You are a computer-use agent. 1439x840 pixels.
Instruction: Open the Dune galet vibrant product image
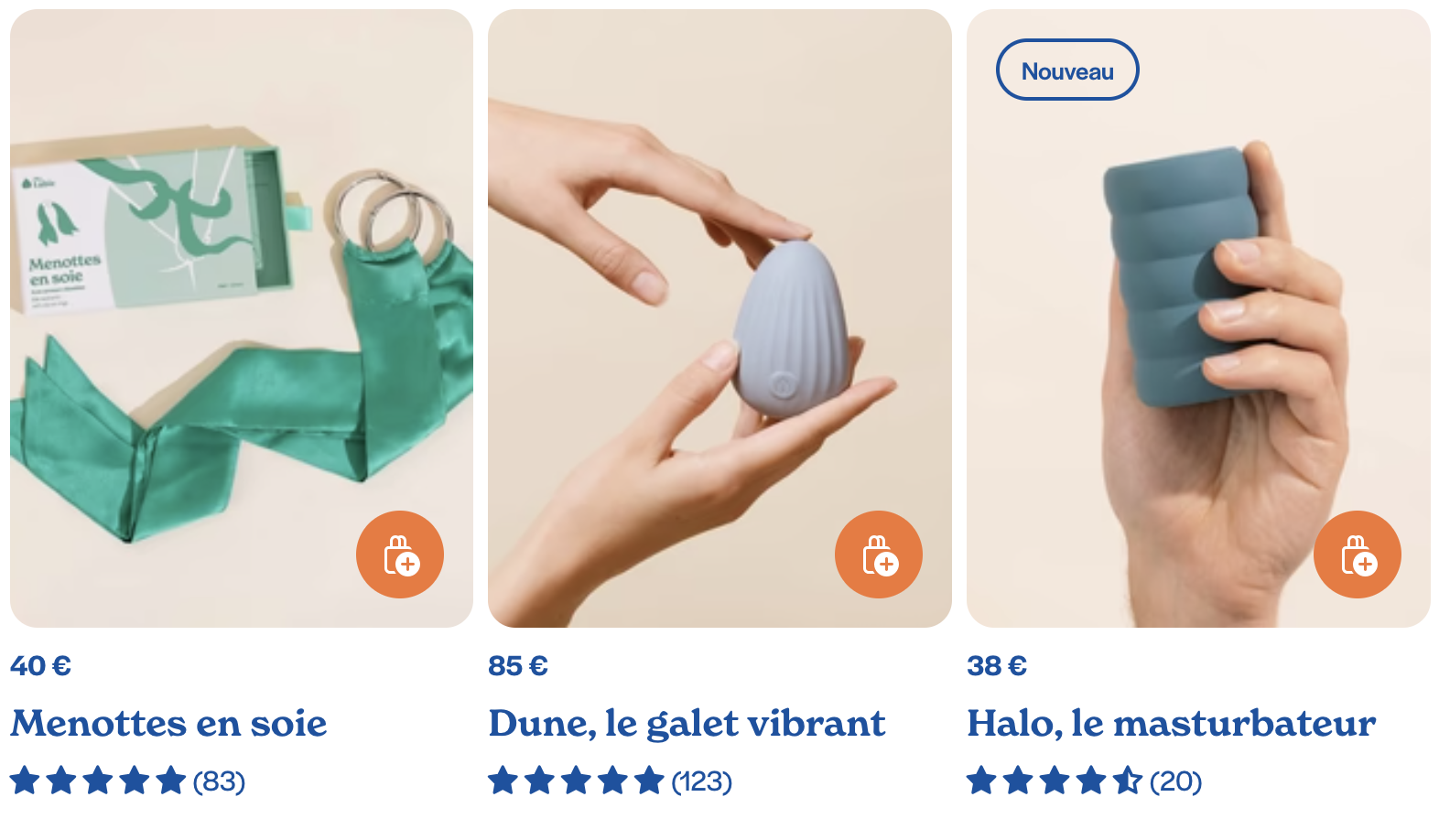pyautogui.click(x=719, y=318)
